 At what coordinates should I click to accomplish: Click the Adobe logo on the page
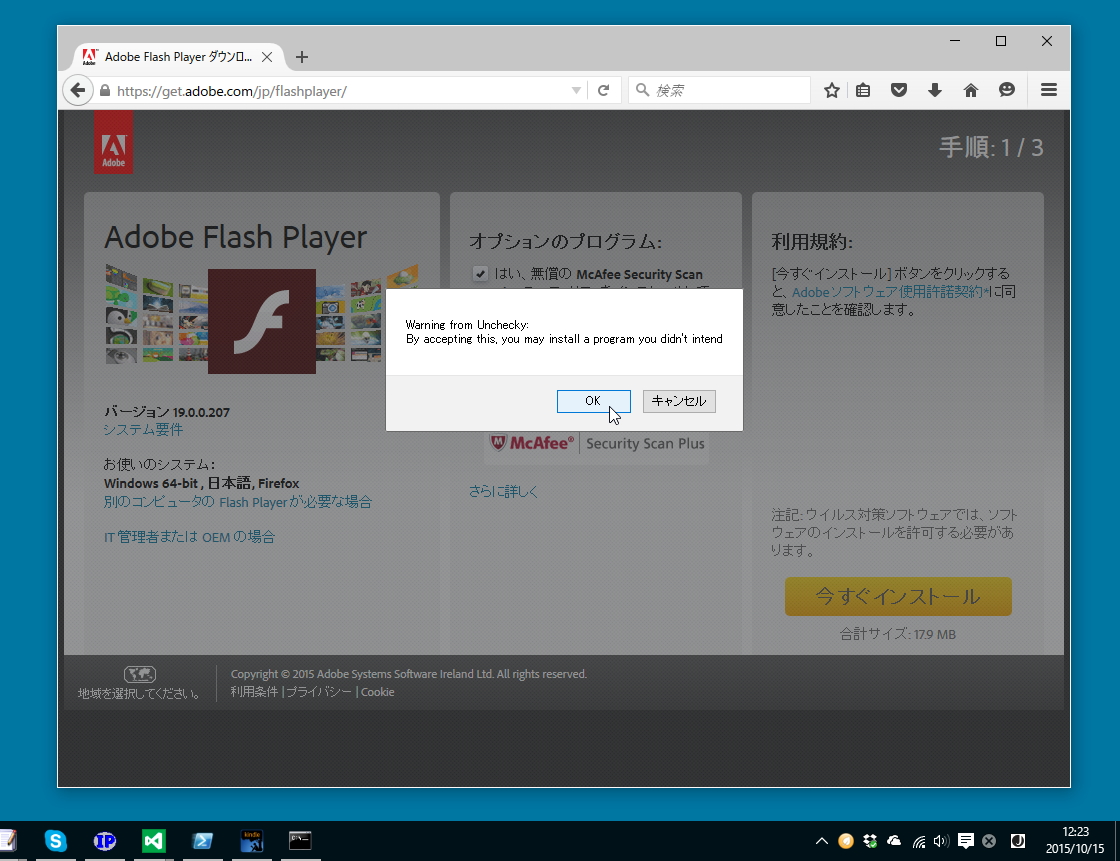(x=113, y=141)
